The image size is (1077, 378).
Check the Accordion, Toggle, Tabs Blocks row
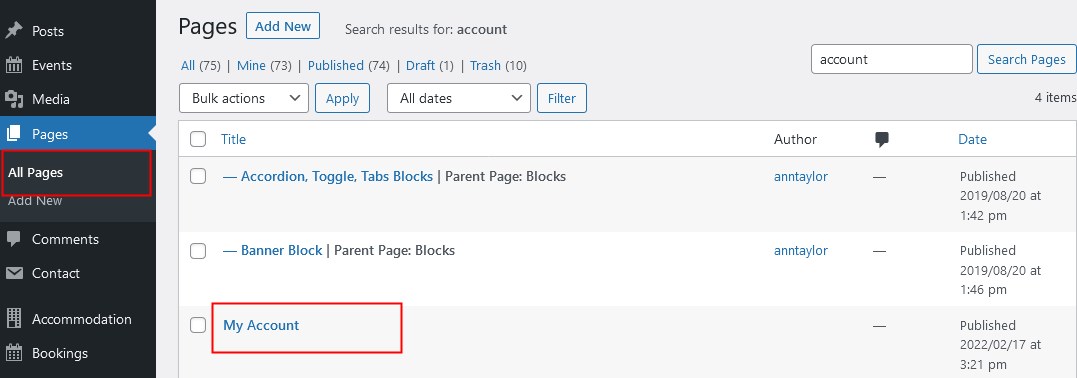(x=198, y=177)
